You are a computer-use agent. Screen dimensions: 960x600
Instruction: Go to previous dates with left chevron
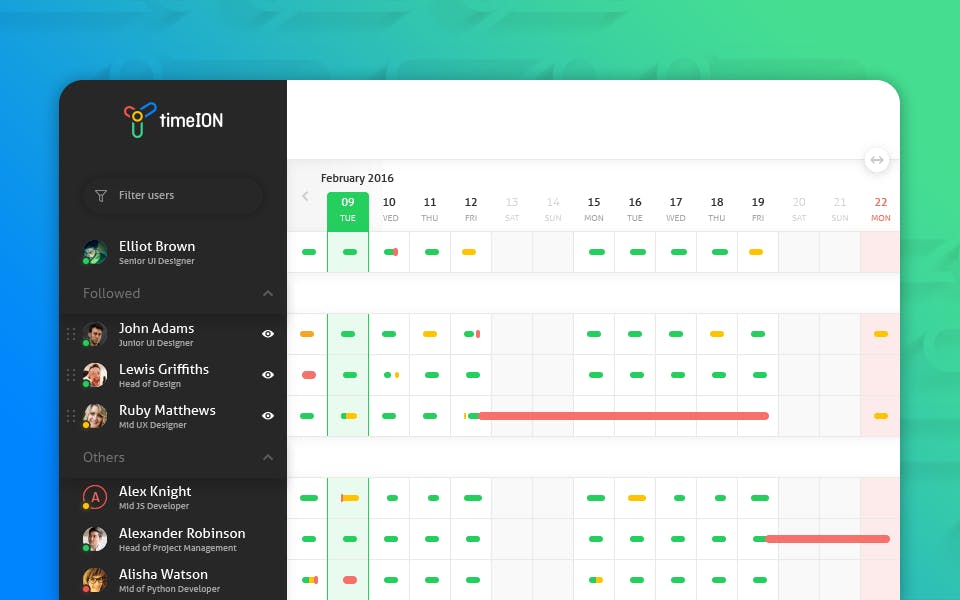pyautogui.click(x=306, y=196)
